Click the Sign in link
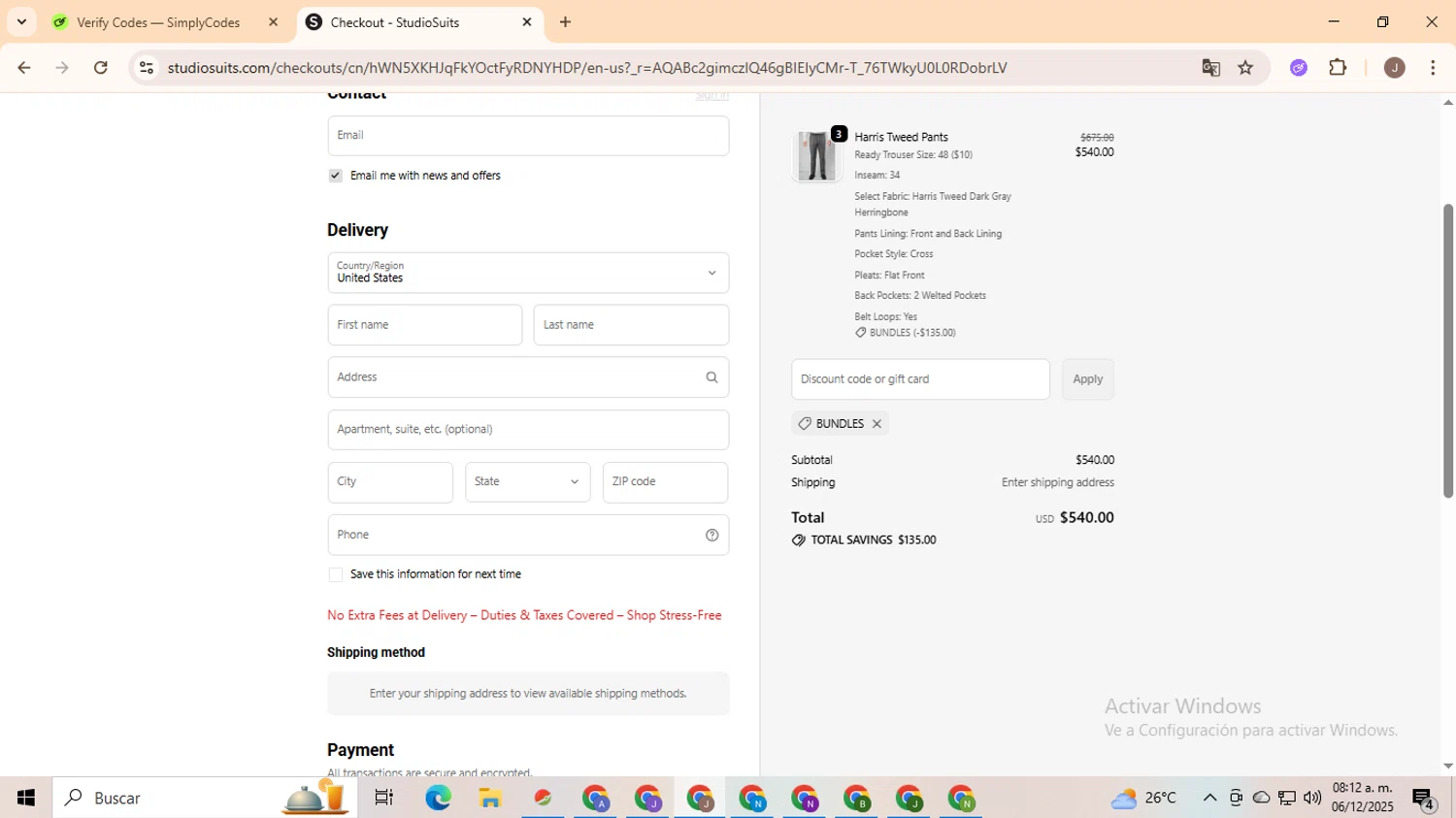This screenshot has height=818, width=1456. coord(711,95)
